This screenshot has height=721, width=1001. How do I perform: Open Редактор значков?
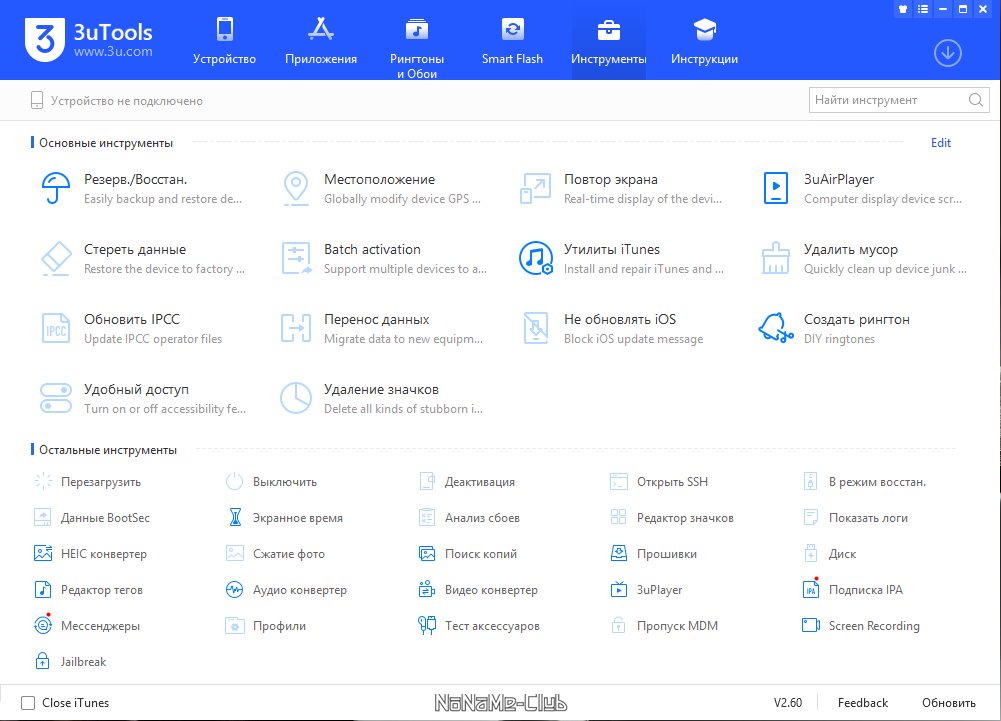[x=672, y=518]
